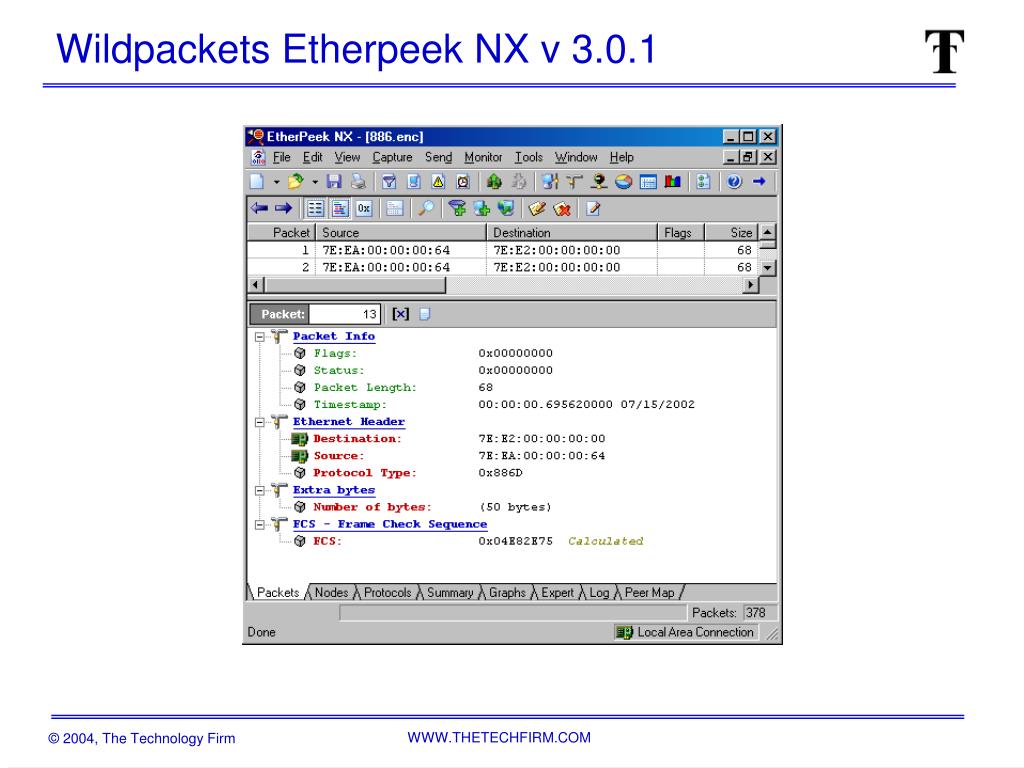1024x768 pixels.
Task: Click the funnel filter page icon
Action: pyautogui.click(x=389, y=182)
